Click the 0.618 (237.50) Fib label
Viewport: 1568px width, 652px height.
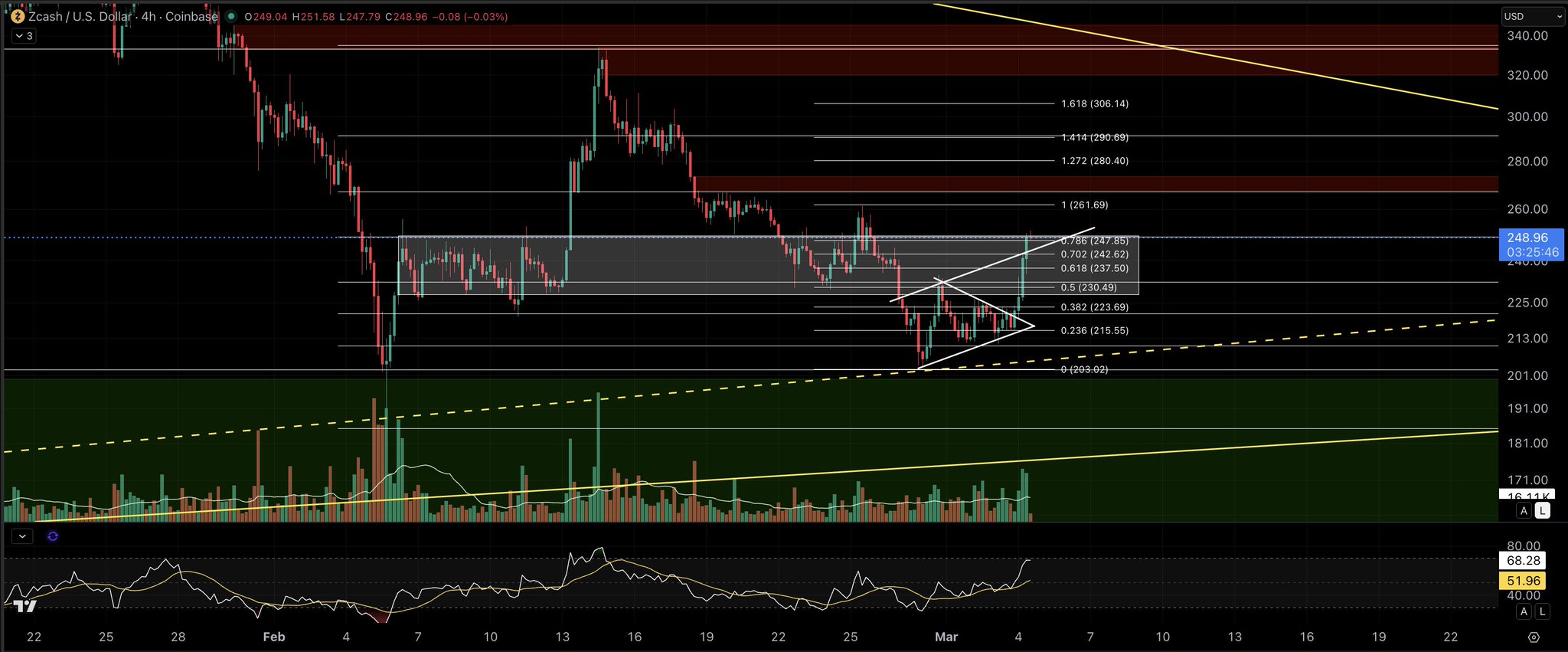[1095, 268]
